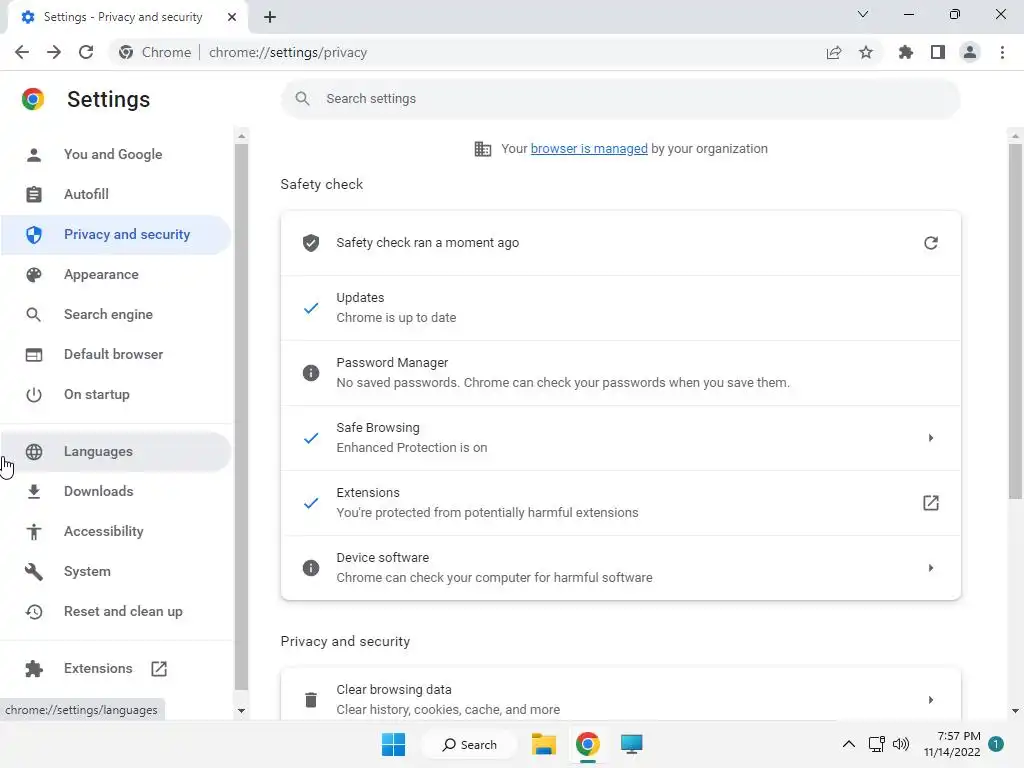Expand the Safe Browsing row arrow
This screenshot has height=768, width=1024.
point(931,438)
